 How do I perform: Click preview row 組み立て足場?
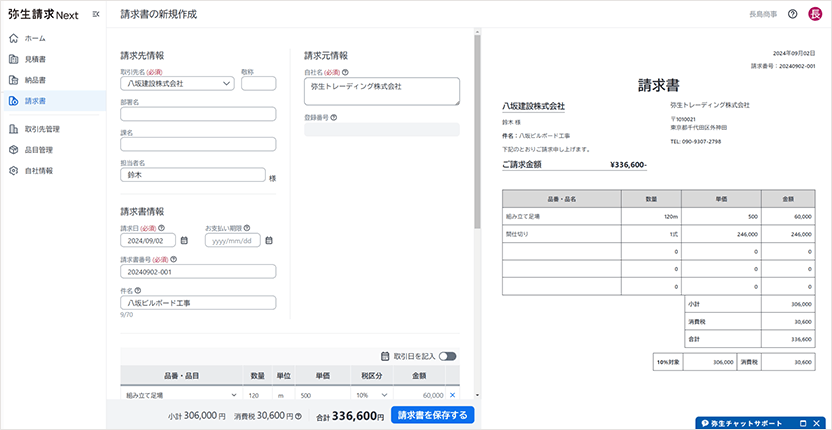coord(658,217)
